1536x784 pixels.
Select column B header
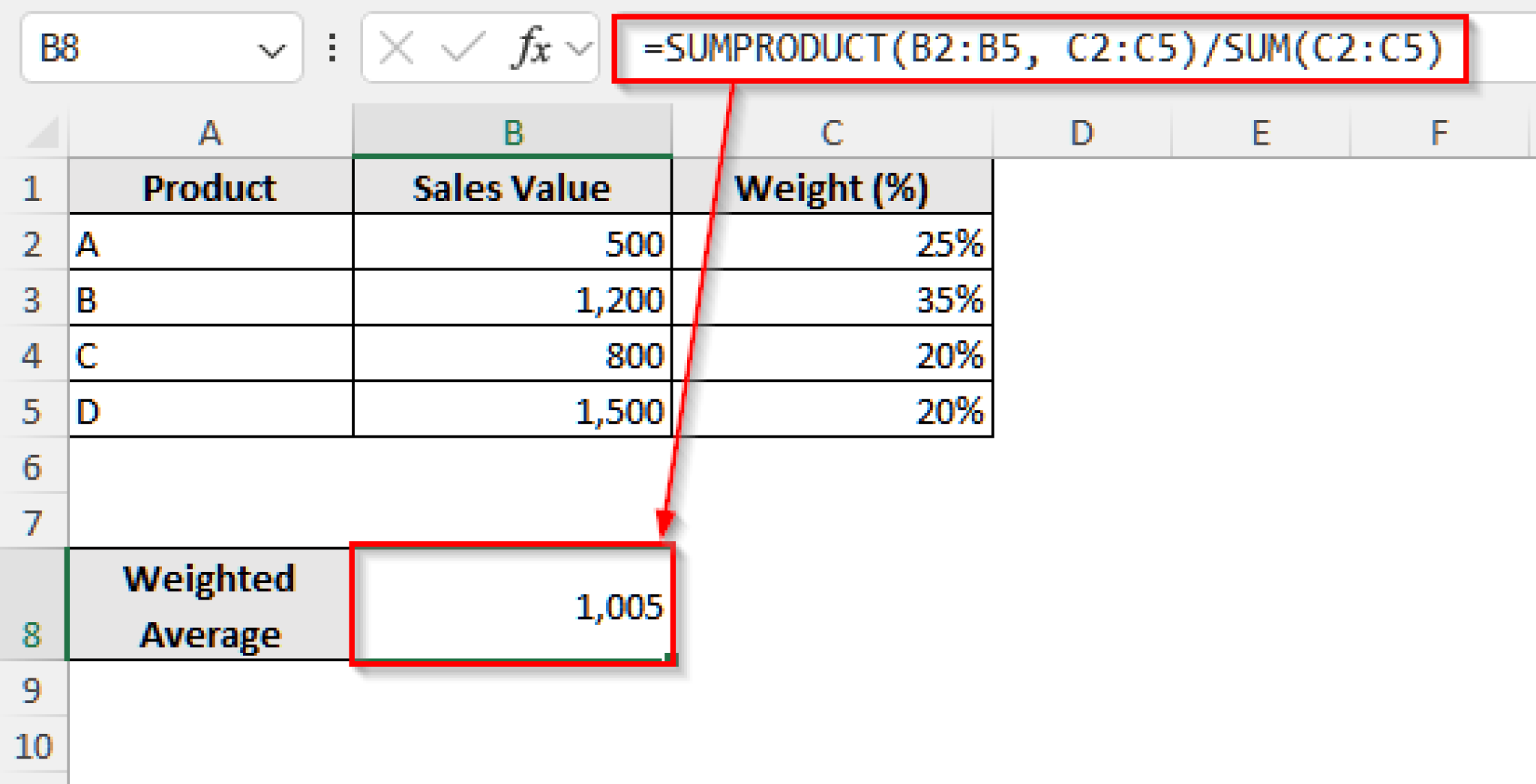click(512, 133)
